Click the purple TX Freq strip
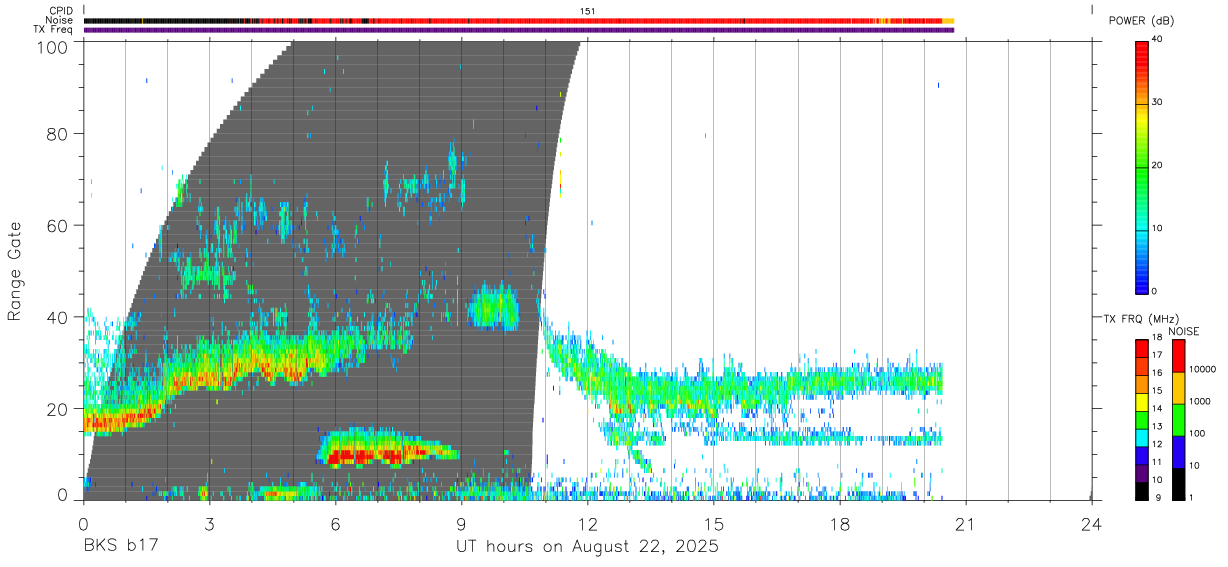 [519, 30]
